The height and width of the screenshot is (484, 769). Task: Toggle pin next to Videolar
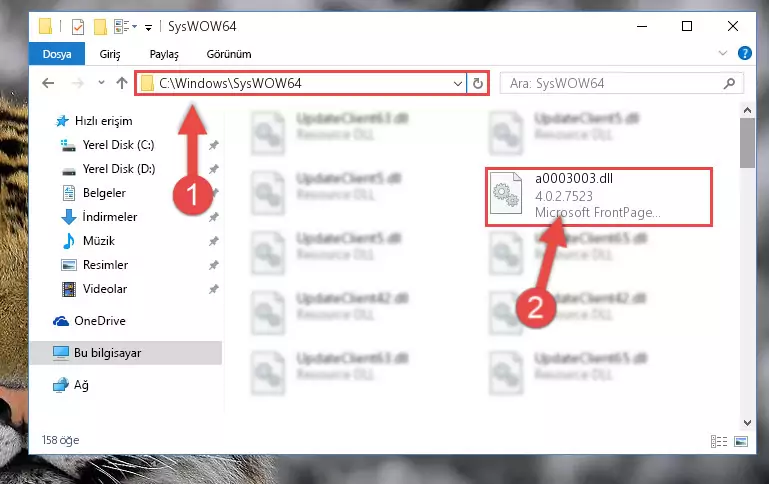(213, 289)
